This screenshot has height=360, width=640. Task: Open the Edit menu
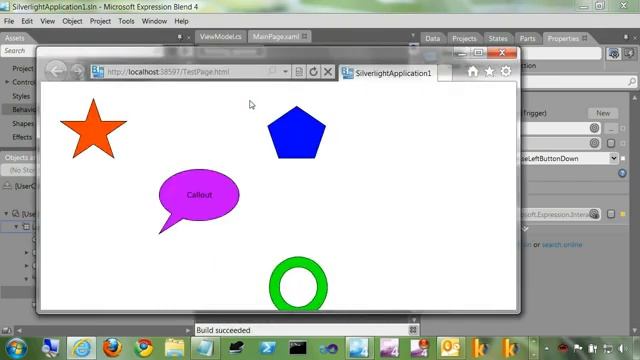pyautogui.click(x=27, y=21)
